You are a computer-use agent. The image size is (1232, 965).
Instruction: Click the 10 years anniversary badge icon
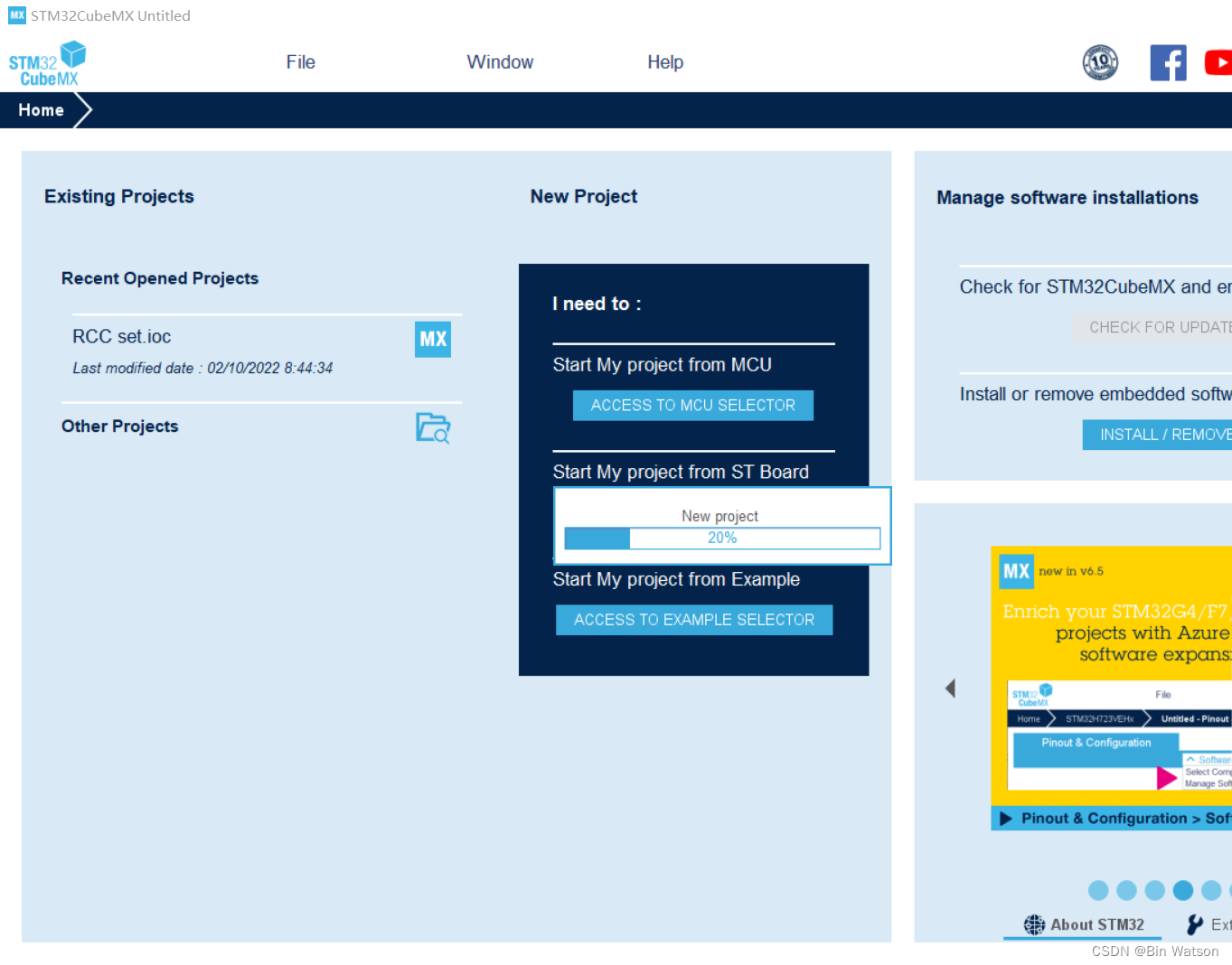point(1100,62)
